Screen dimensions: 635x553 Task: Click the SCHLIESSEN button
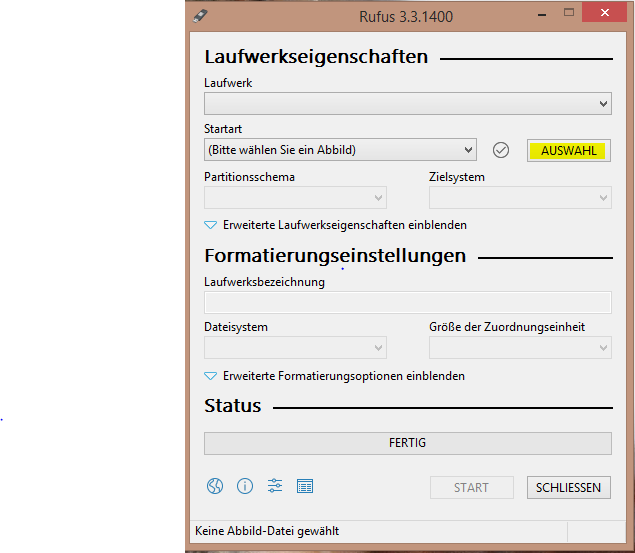pos(569,487)
